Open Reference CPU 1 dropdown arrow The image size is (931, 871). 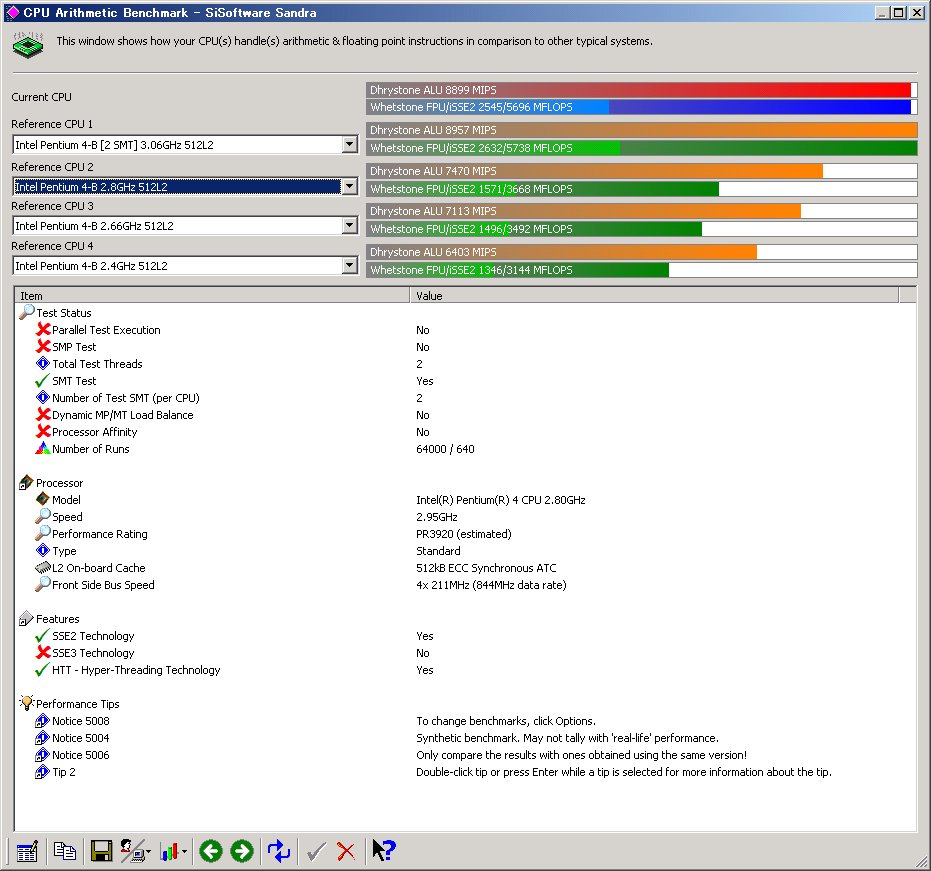point(350,144)
